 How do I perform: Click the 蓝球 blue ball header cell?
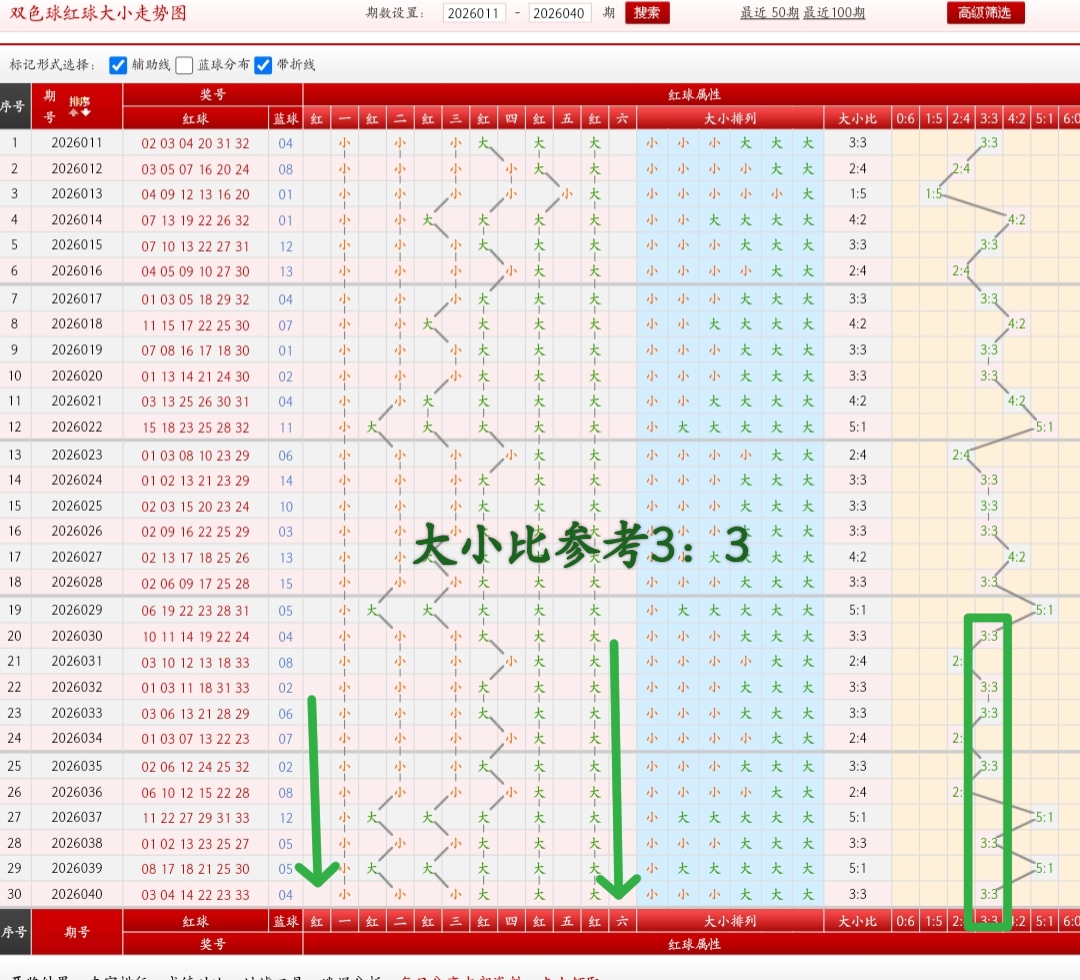(x=285, y=117)
